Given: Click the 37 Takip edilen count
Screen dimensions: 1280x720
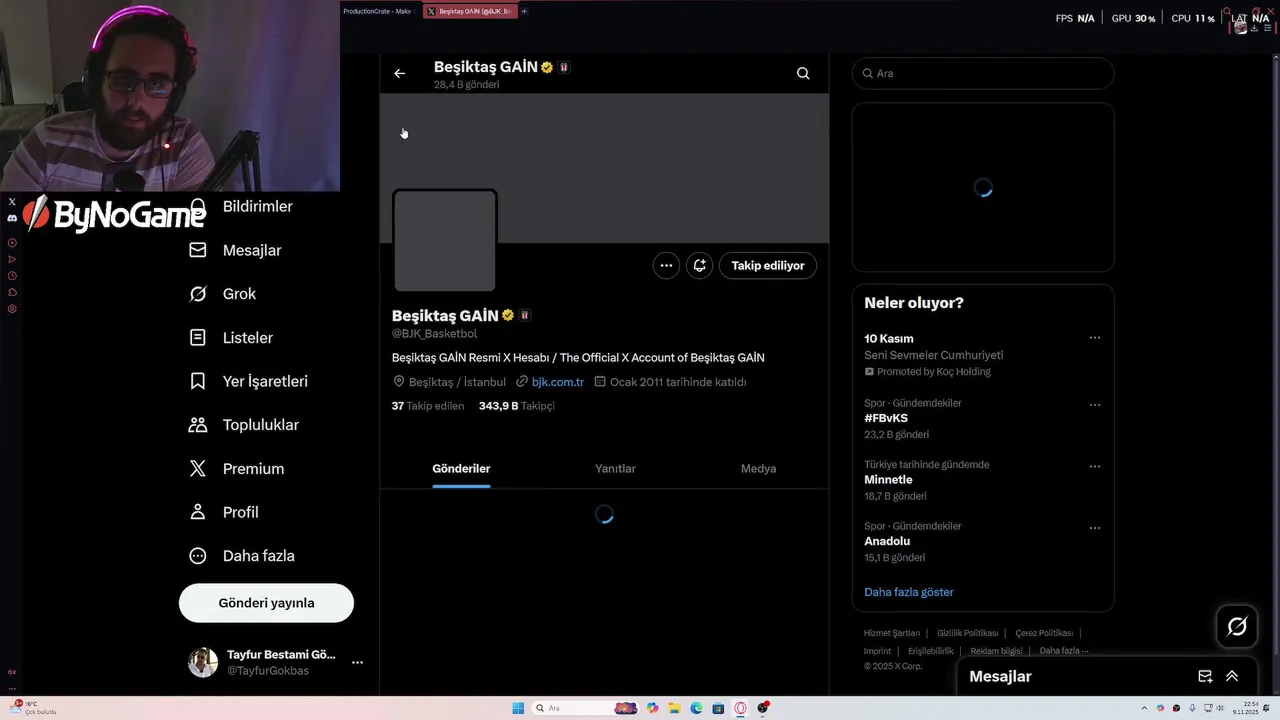Looking at the screenshot, I should [x=428, y=406].
